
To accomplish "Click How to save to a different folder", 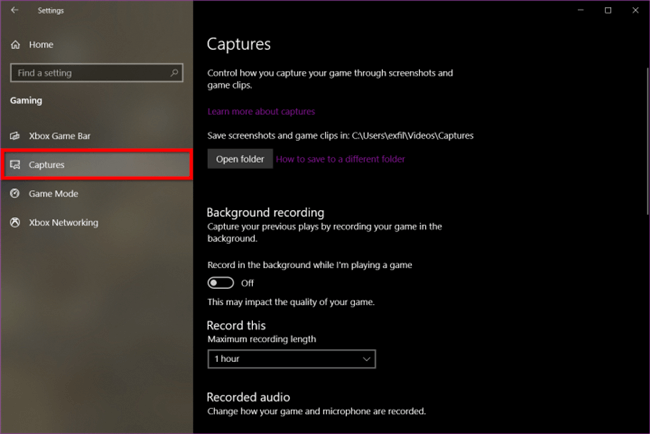I will [340, 159].
